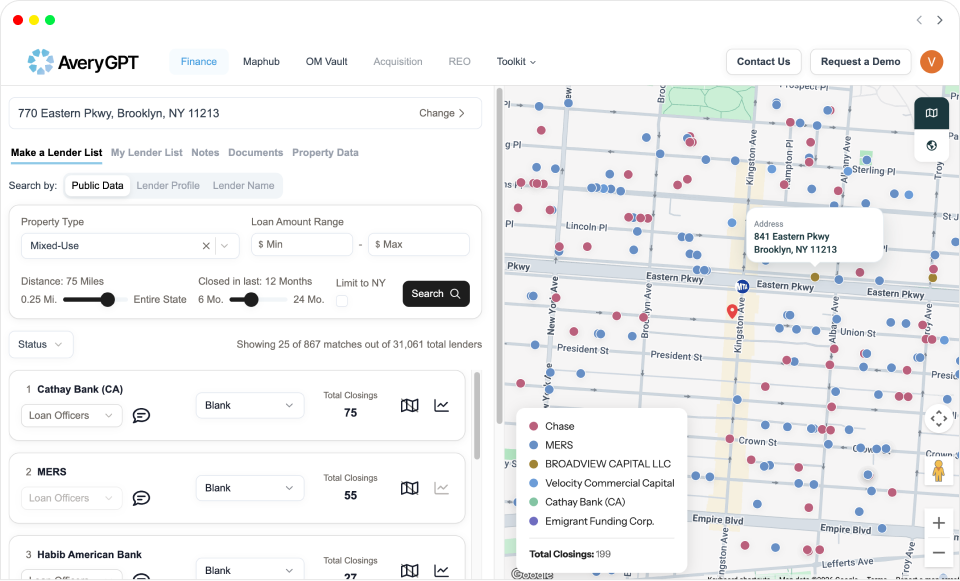The height and width of the screenshot is (581, 960).
Task: Click the Search button
Action: click(x=436, y=294)
